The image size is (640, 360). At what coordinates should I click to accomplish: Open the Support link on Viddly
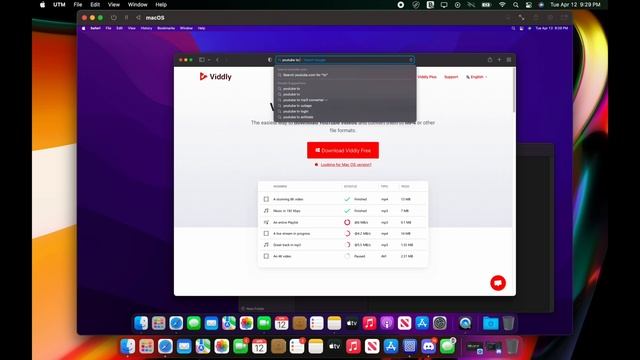[x=451, y=77]
